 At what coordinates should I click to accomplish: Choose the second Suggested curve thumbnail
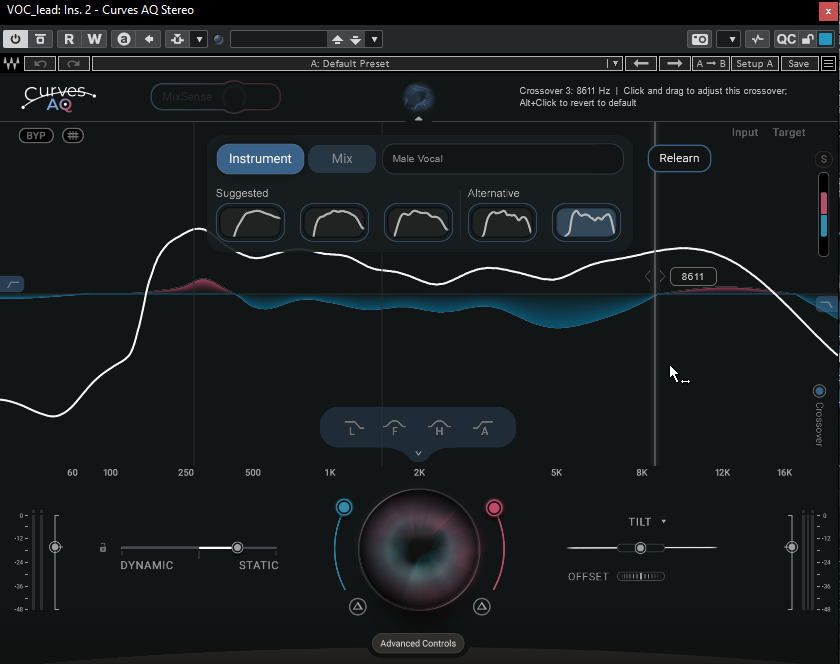334,222
